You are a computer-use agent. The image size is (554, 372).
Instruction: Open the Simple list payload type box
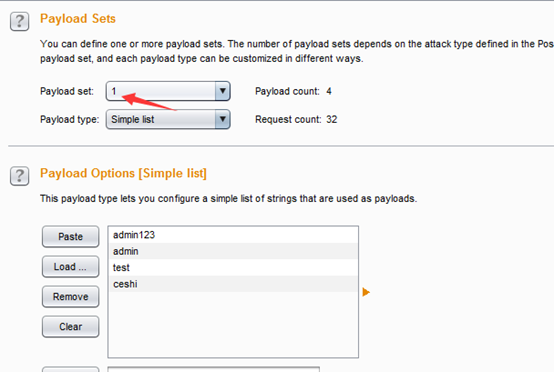click(x=168, y=119)
